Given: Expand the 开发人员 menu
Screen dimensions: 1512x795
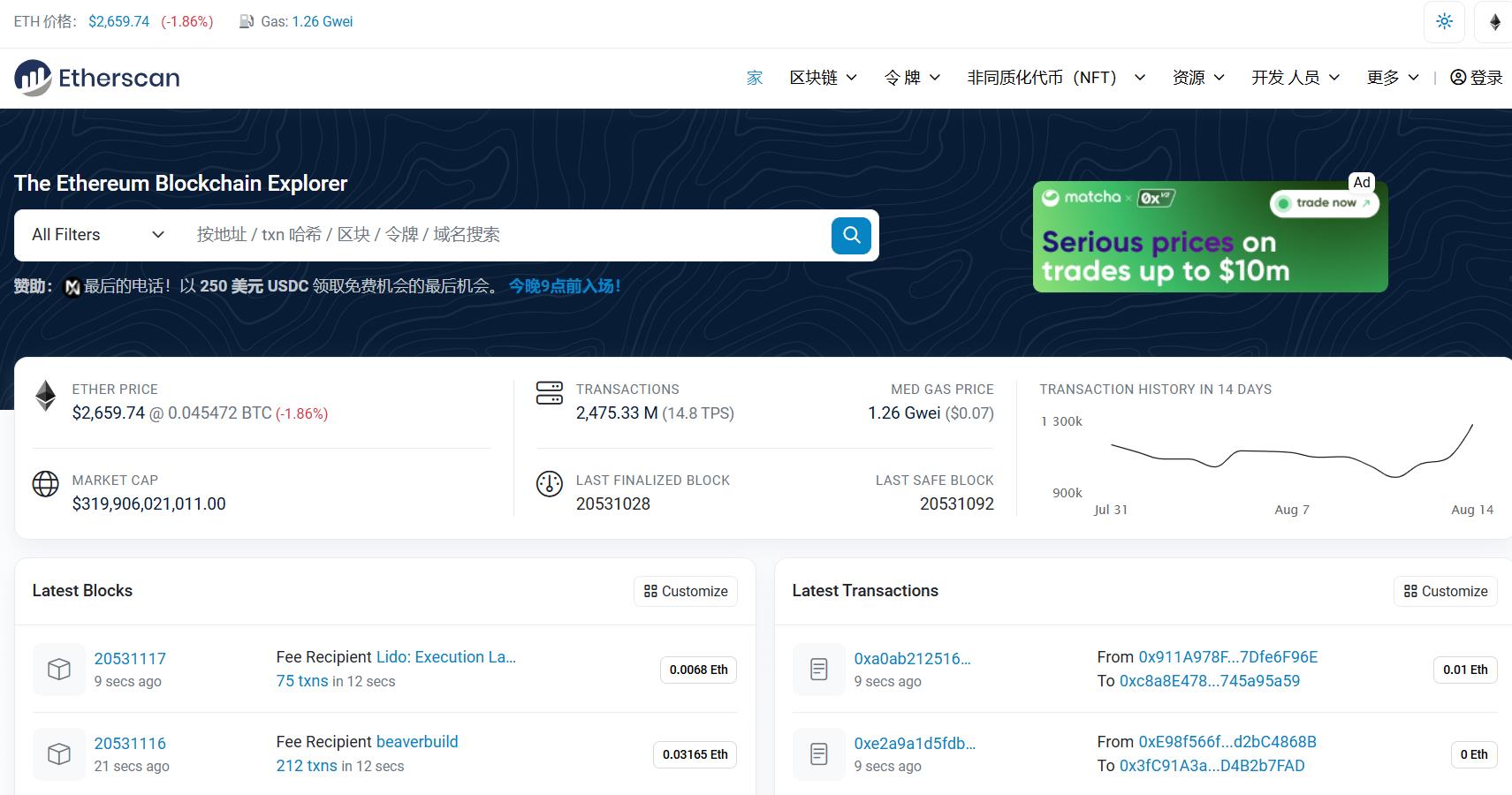Looking at the screenshot, I should (1295, 78).
